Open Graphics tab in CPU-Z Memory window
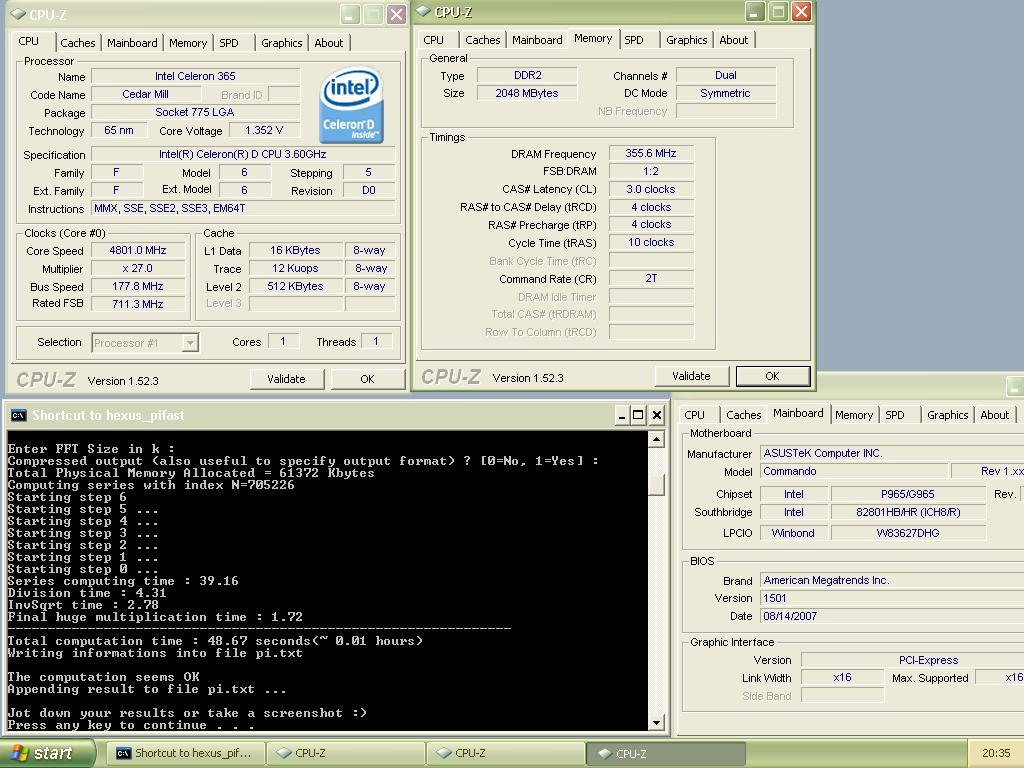This screenshot has height=768, width=1024. coord(686,40)
